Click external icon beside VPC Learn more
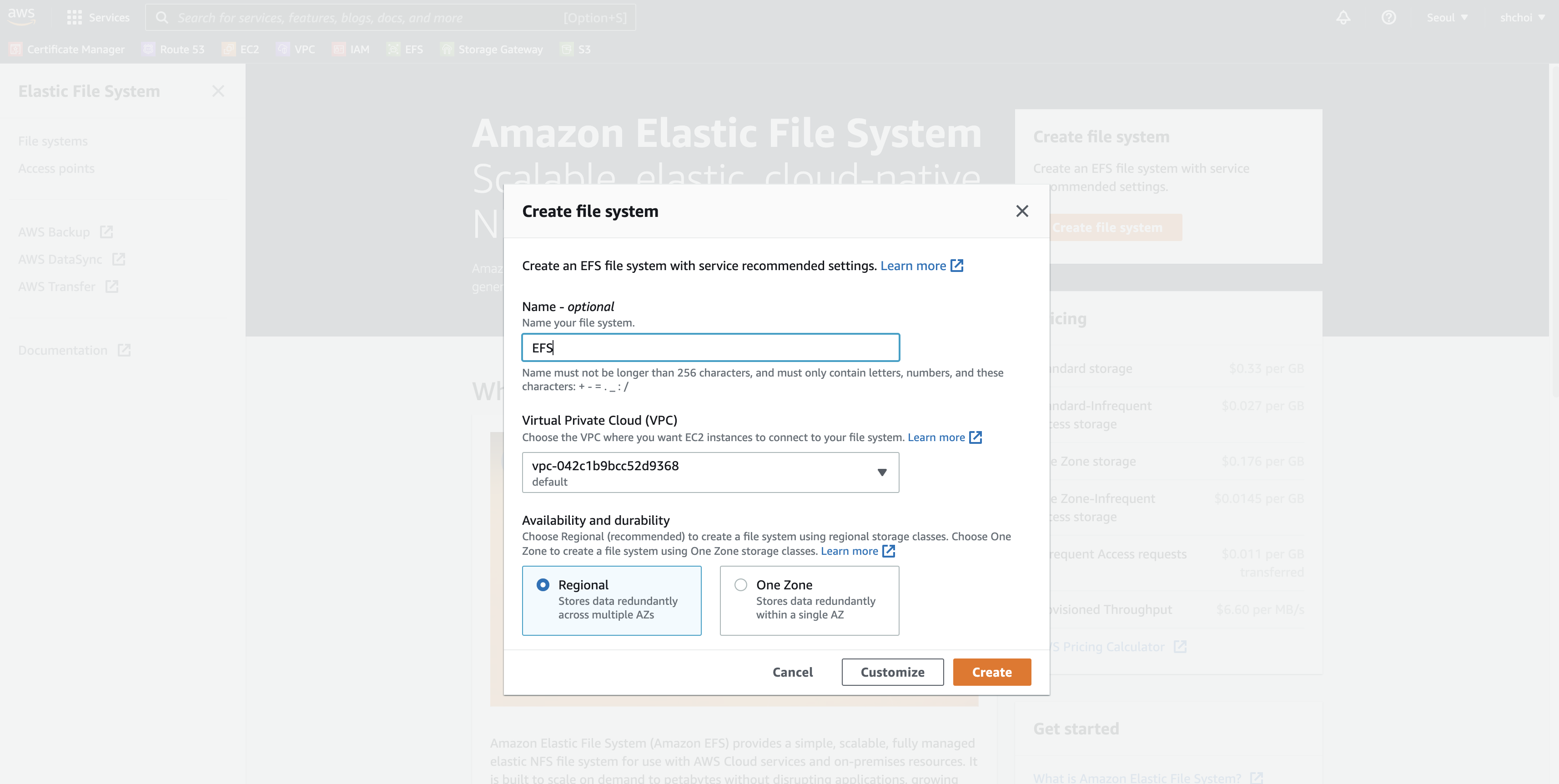 point(976,437)
